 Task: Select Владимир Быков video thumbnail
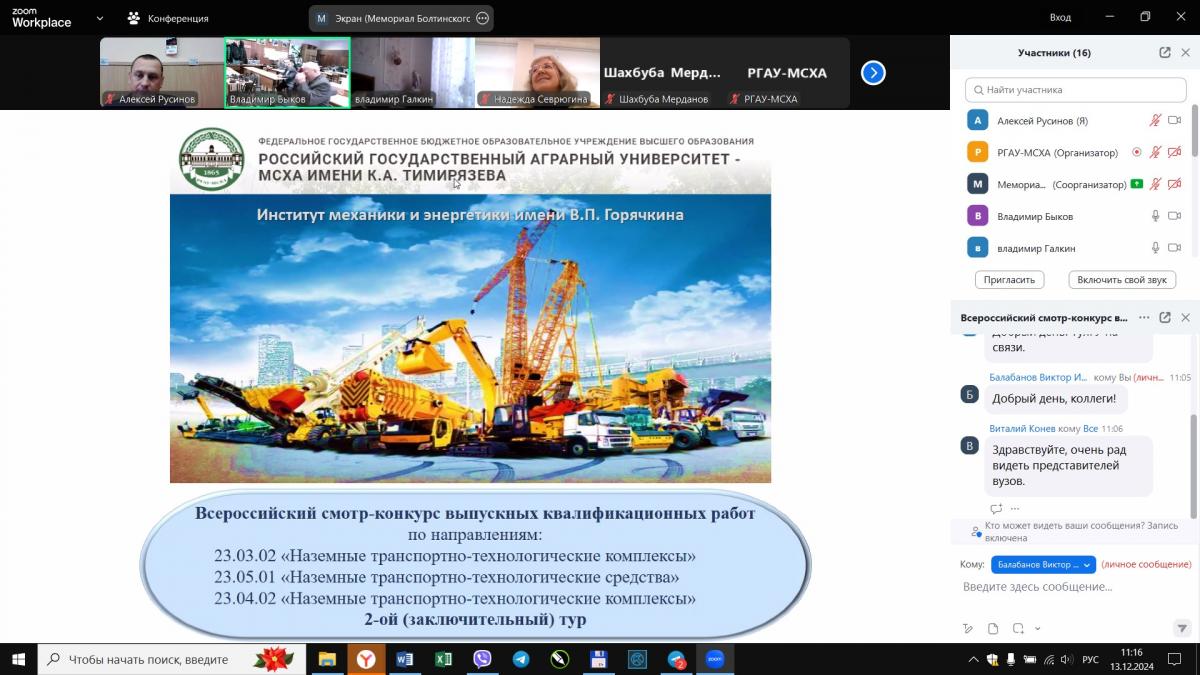point(287,72)
